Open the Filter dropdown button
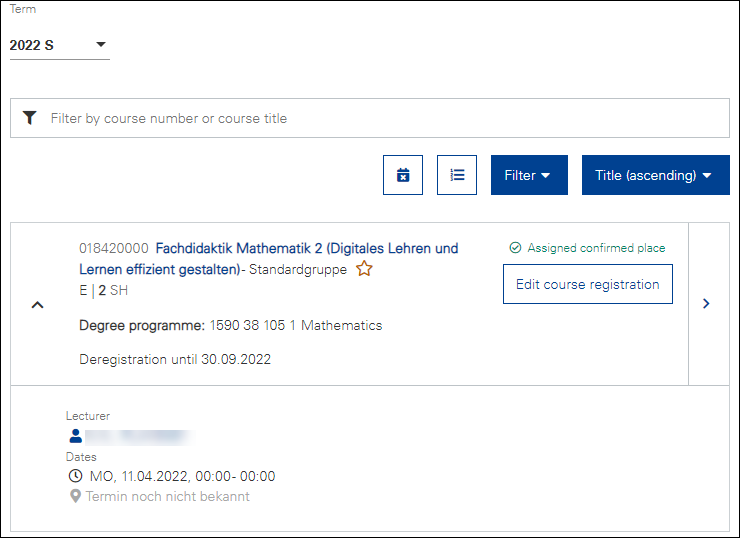The width and height of the screenshot is (740, 538). tap(529, 175)
